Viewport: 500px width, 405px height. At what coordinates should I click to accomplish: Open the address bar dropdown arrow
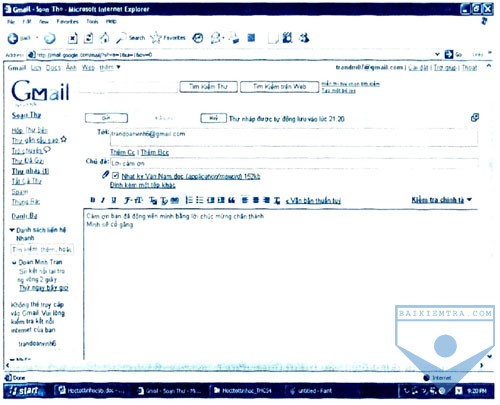click(x=438, y=54)
